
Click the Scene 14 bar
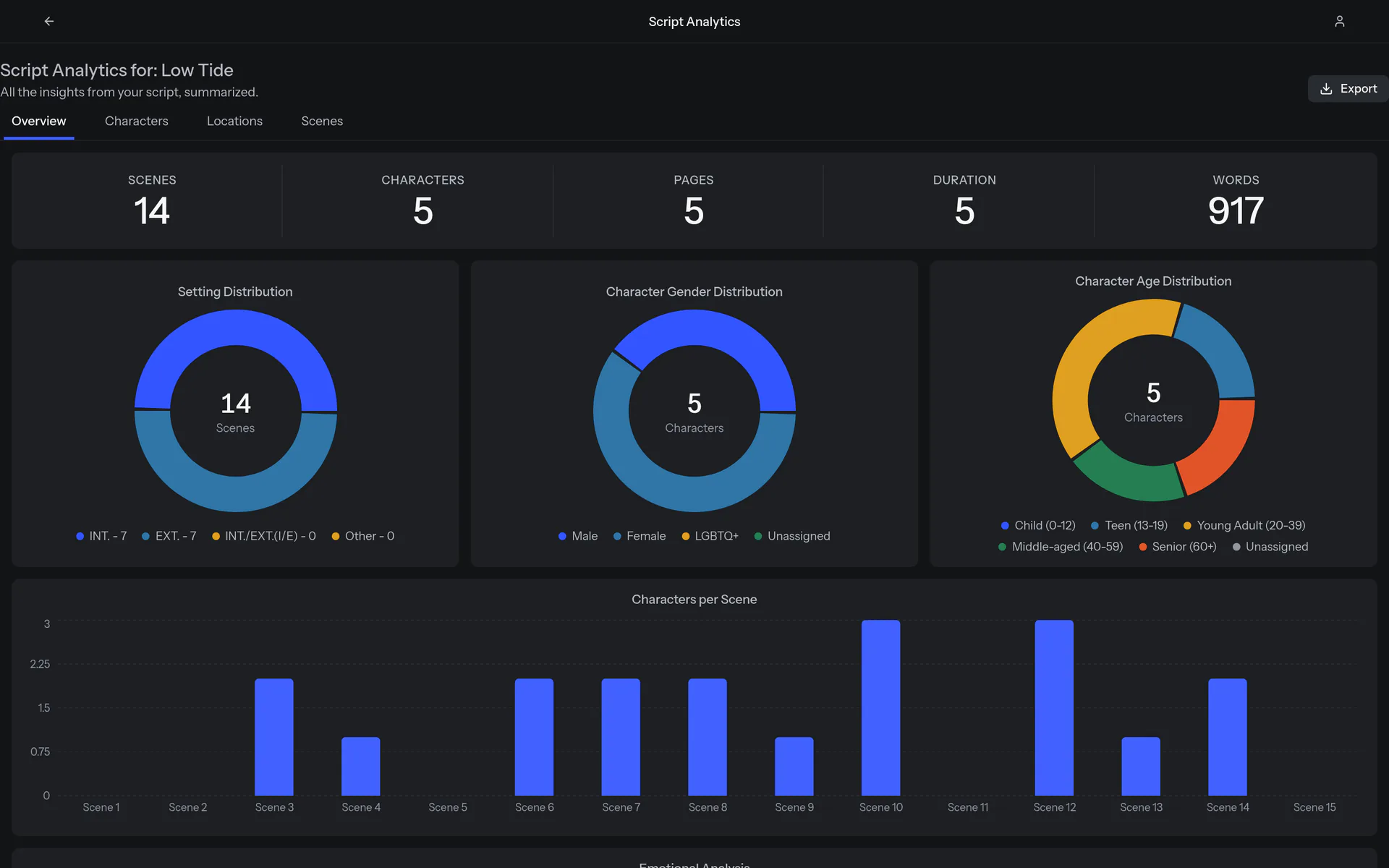pos(1228,737)
